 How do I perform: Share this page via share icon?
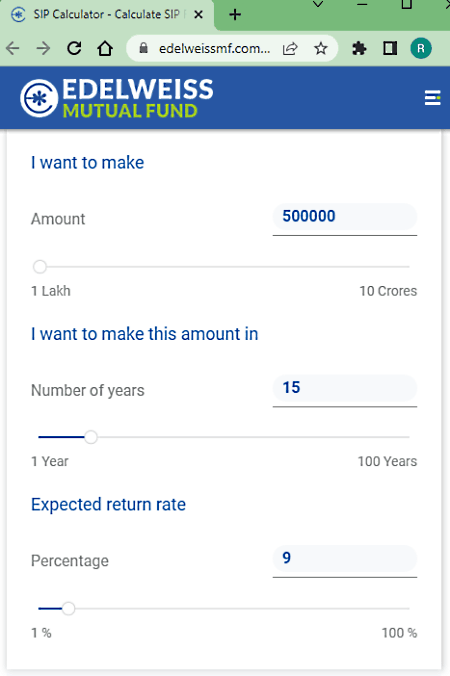[x=290, y=48]
